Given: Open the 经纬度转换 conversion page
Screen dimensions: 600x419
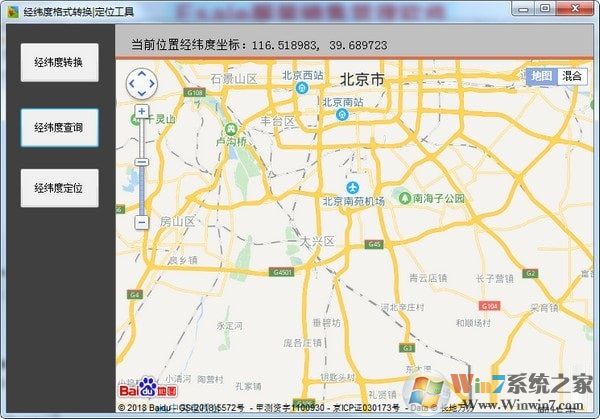Looking at the screenshot, I should 59,62.
